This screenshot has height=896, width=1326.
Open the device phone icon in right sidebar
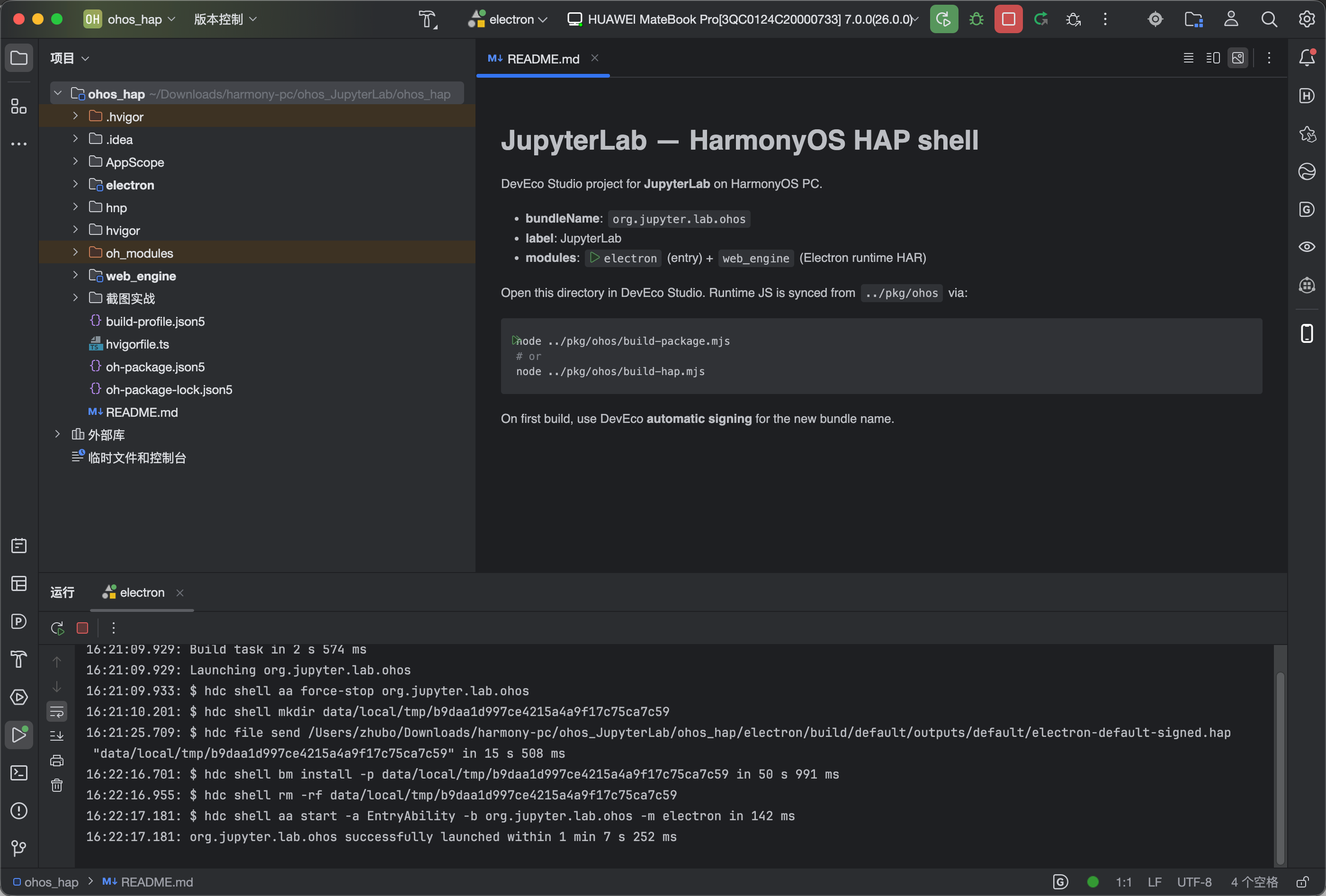tap(1307, 333)
